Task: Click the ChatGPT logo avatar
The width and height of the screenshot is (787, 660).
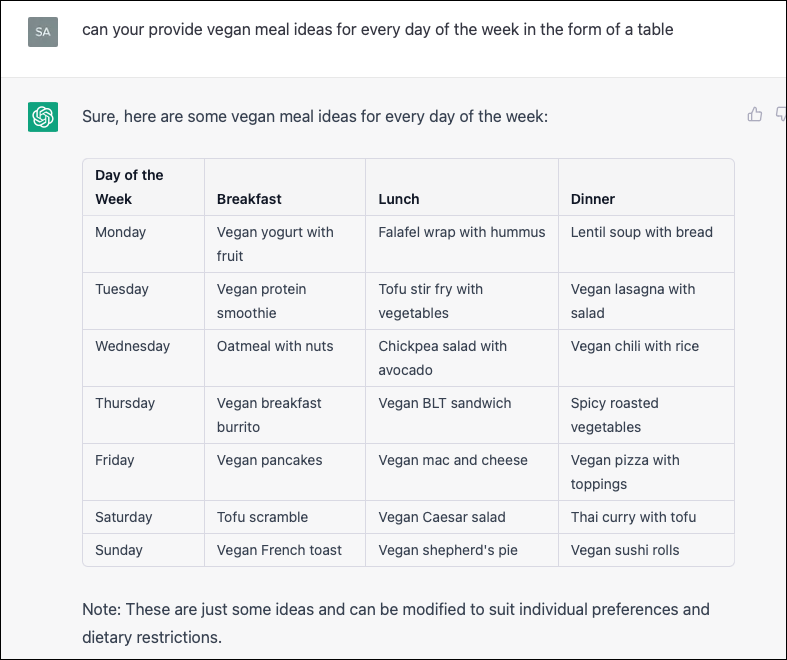Action: pos(43,117)
